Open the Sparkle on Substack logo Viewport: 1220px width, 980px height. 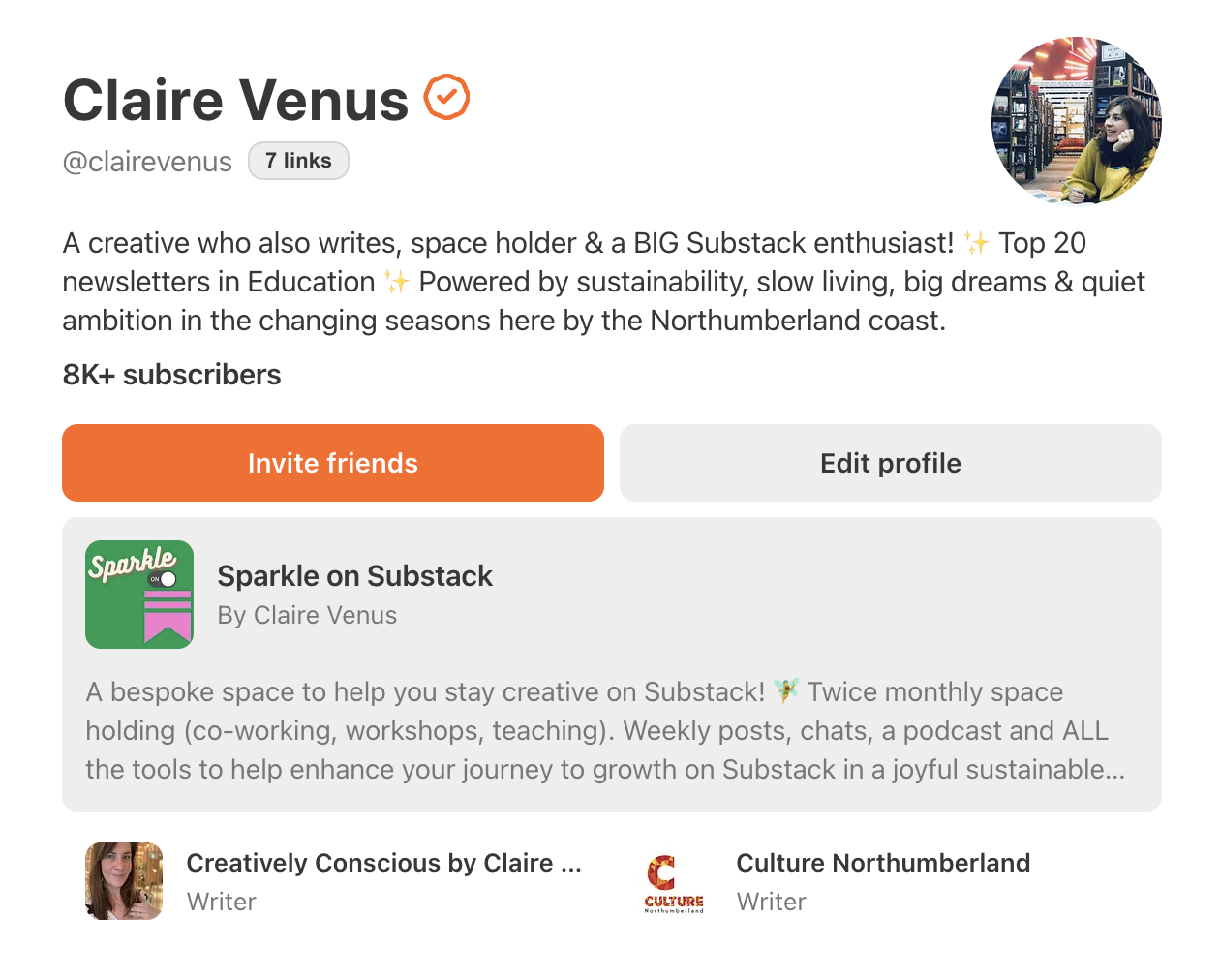click(139, 595)
